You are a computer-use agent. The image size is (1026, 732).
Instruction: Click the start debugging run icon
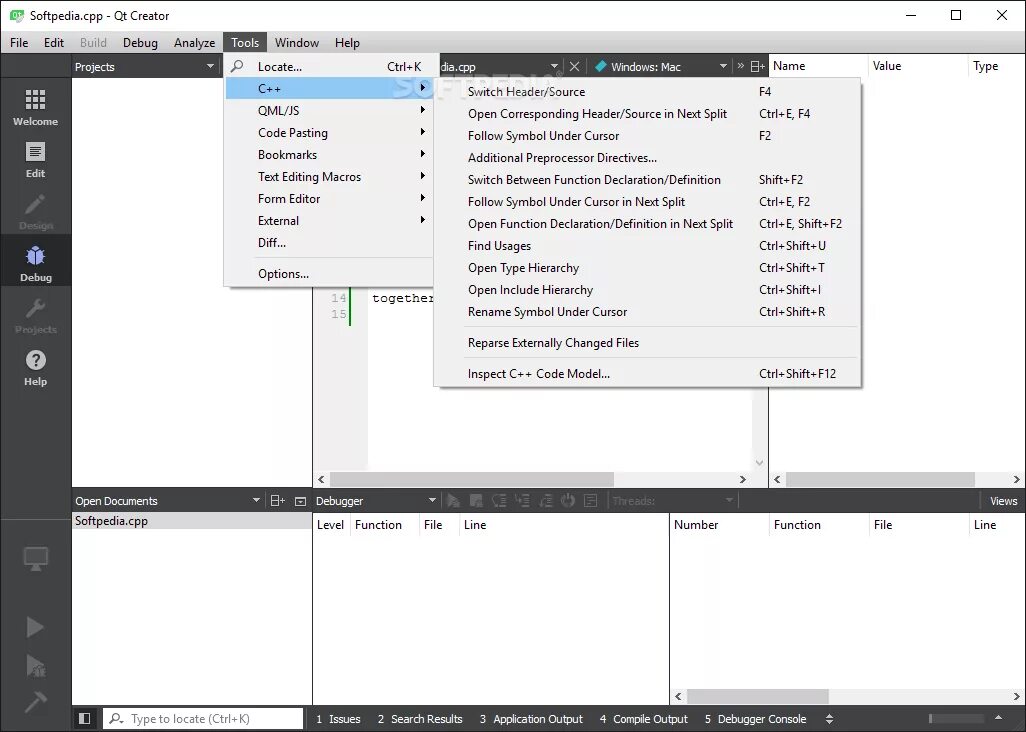tap(35, 665)
